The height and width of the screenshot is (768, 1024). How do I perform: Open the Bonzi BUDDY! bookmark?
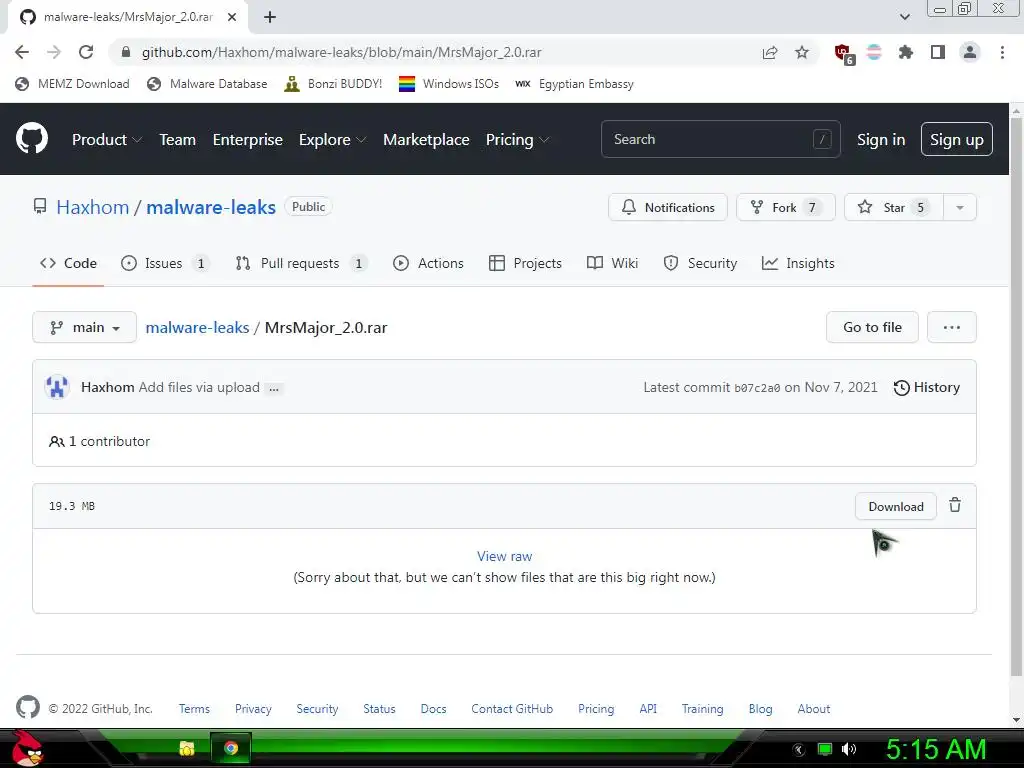(334, 84)
